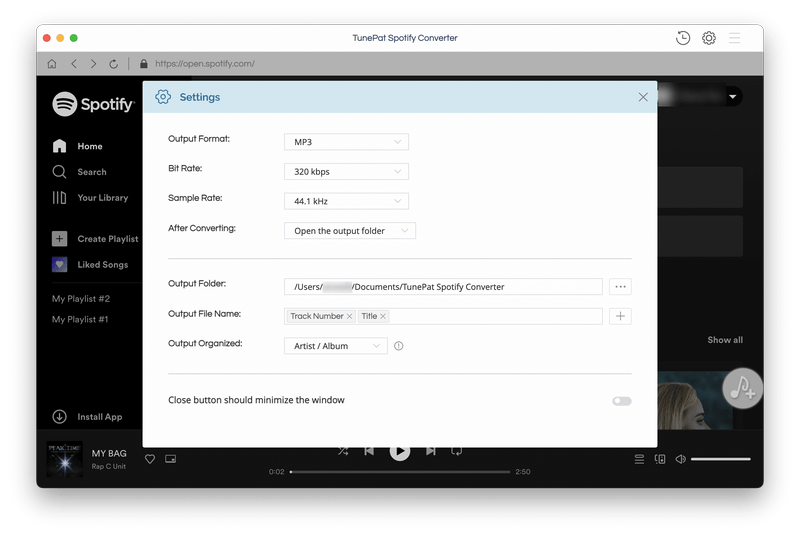Viewport: 800px width, 536px height.
Task: Open My Playlist #2
Action: pos(81,299)
